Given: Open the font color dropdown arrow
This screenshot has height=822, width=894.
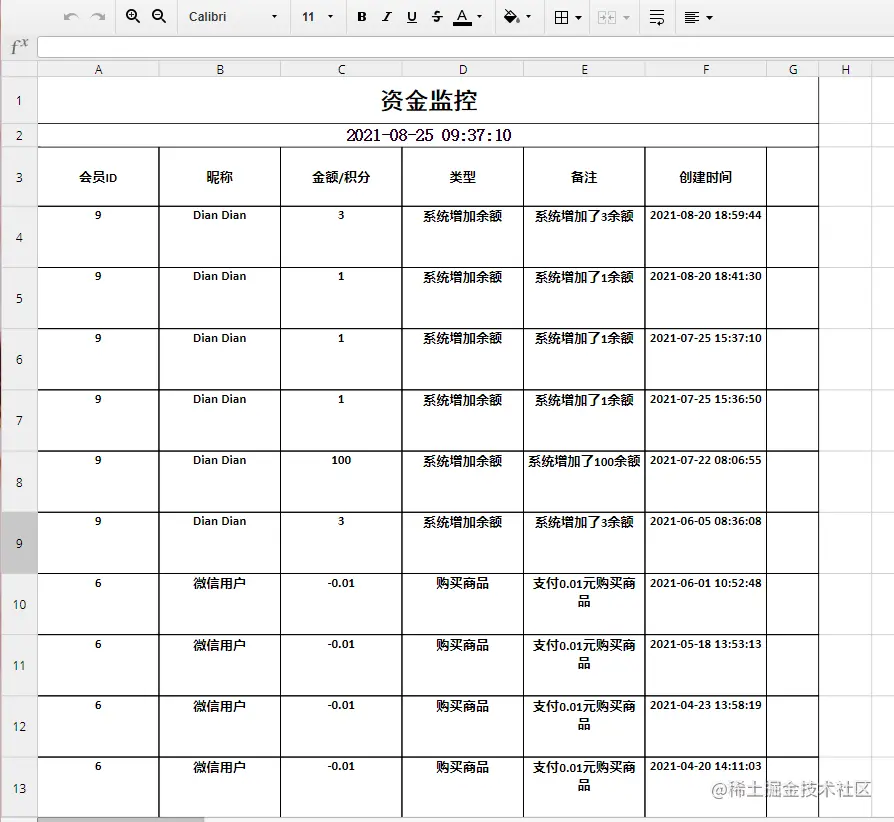Looking at the screenshot, I should point(479,17).
